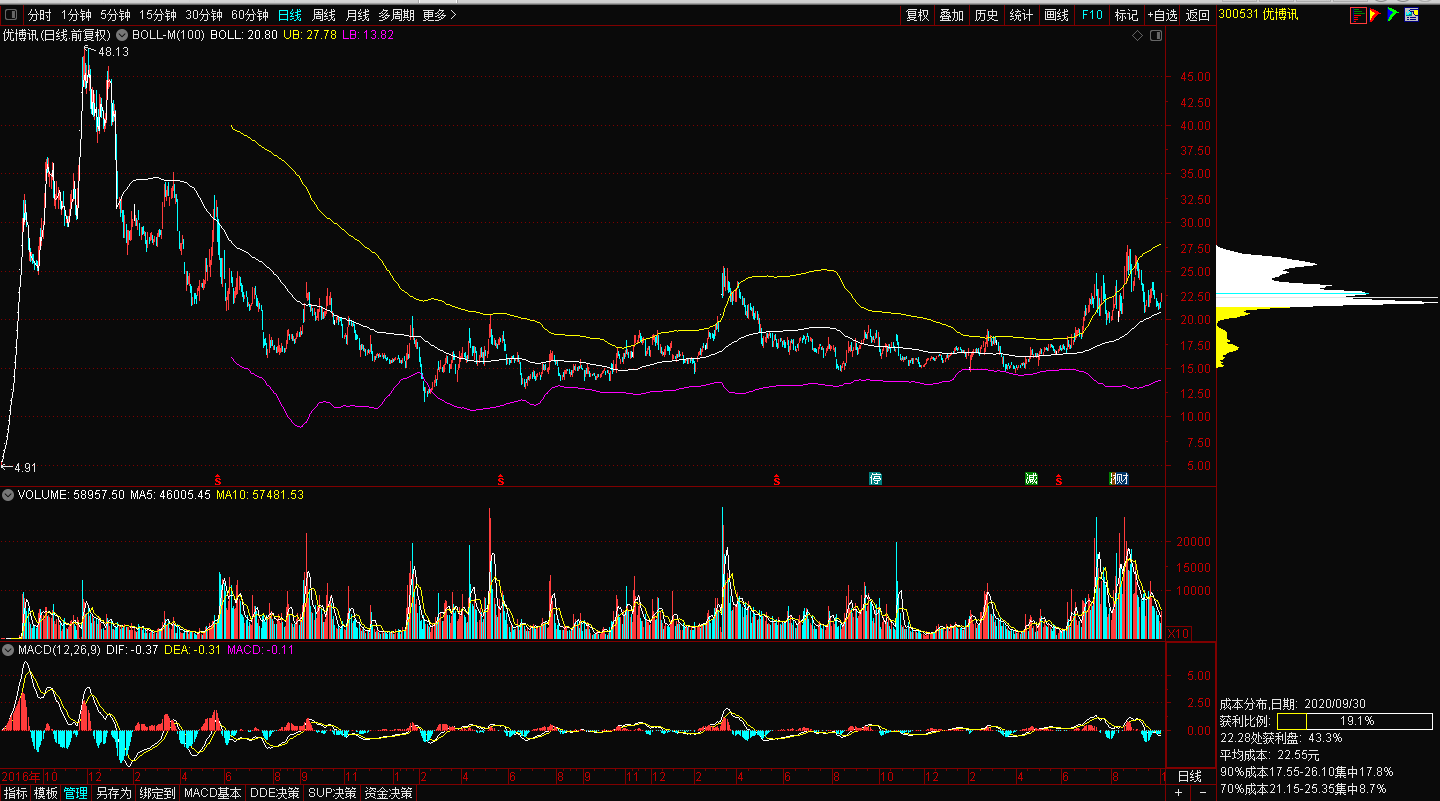This screenshot has width=1440, height=801.
Task: Select the MACD基本 bottom tab
Action: 212,793
